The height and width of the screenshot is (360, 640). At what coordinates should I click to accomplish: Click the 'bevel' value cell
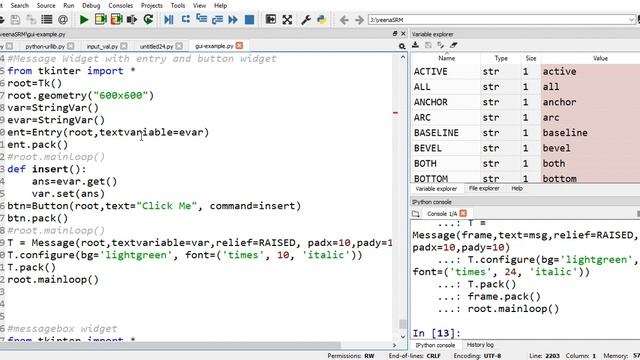590,148
